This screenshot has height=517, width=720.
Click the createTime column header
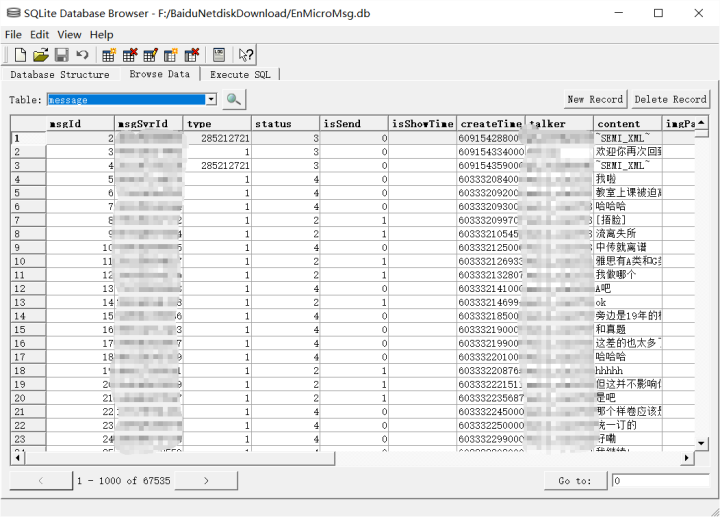(491, 124)
